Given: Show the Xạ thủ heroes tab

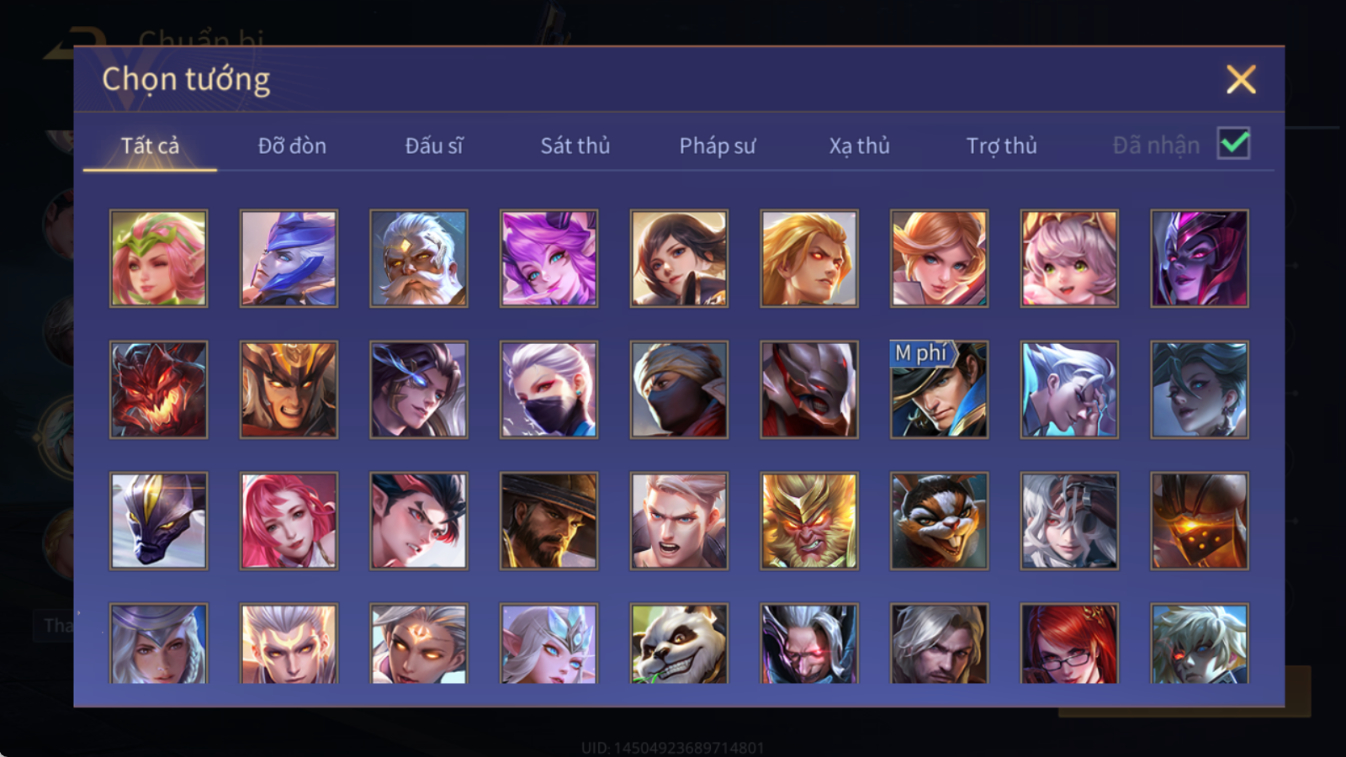Looking at the screenshot, I should (859, 146).
